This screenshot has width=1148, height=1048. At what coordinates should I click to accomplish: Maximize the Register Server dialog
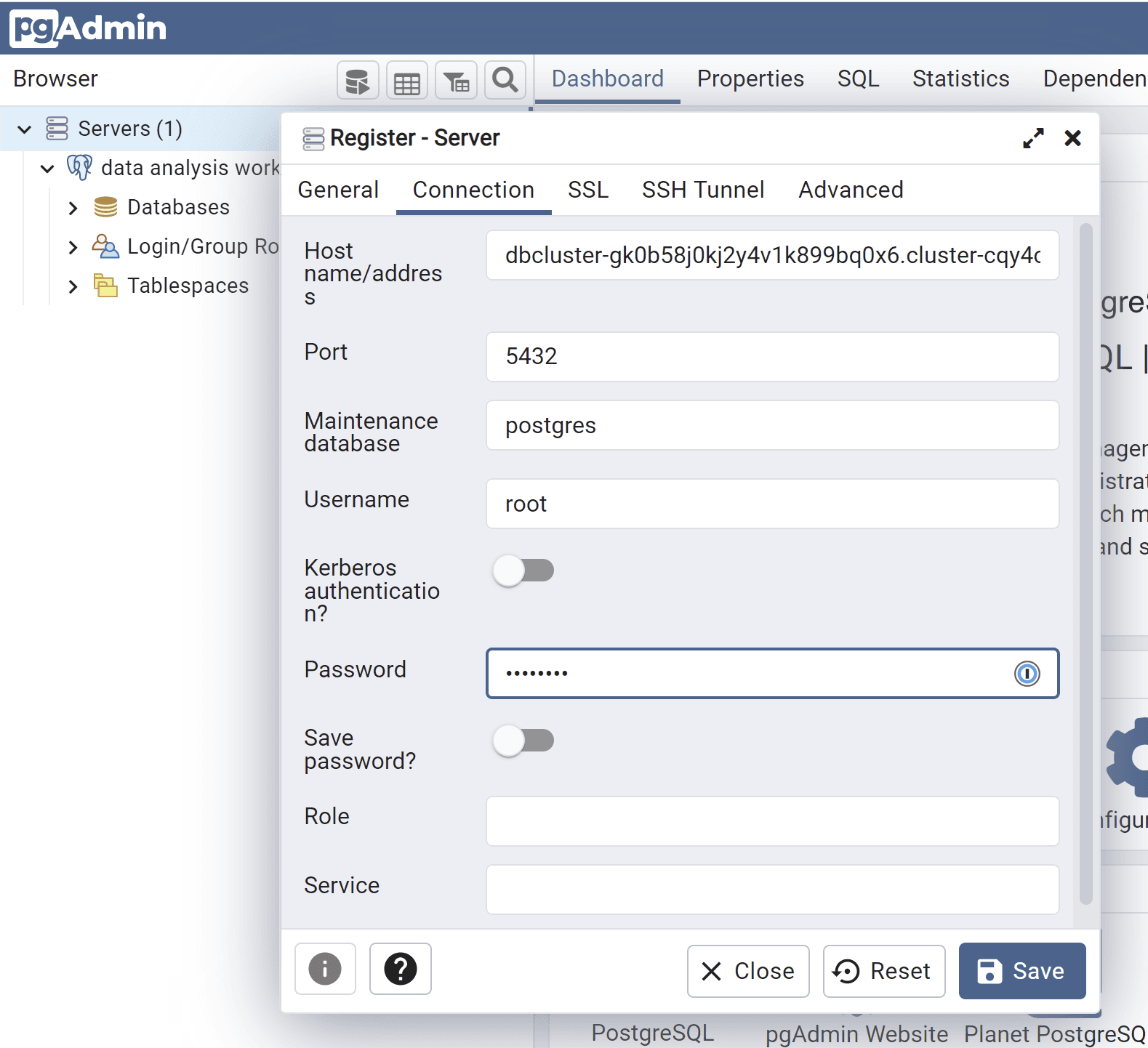coord(1033,138)
